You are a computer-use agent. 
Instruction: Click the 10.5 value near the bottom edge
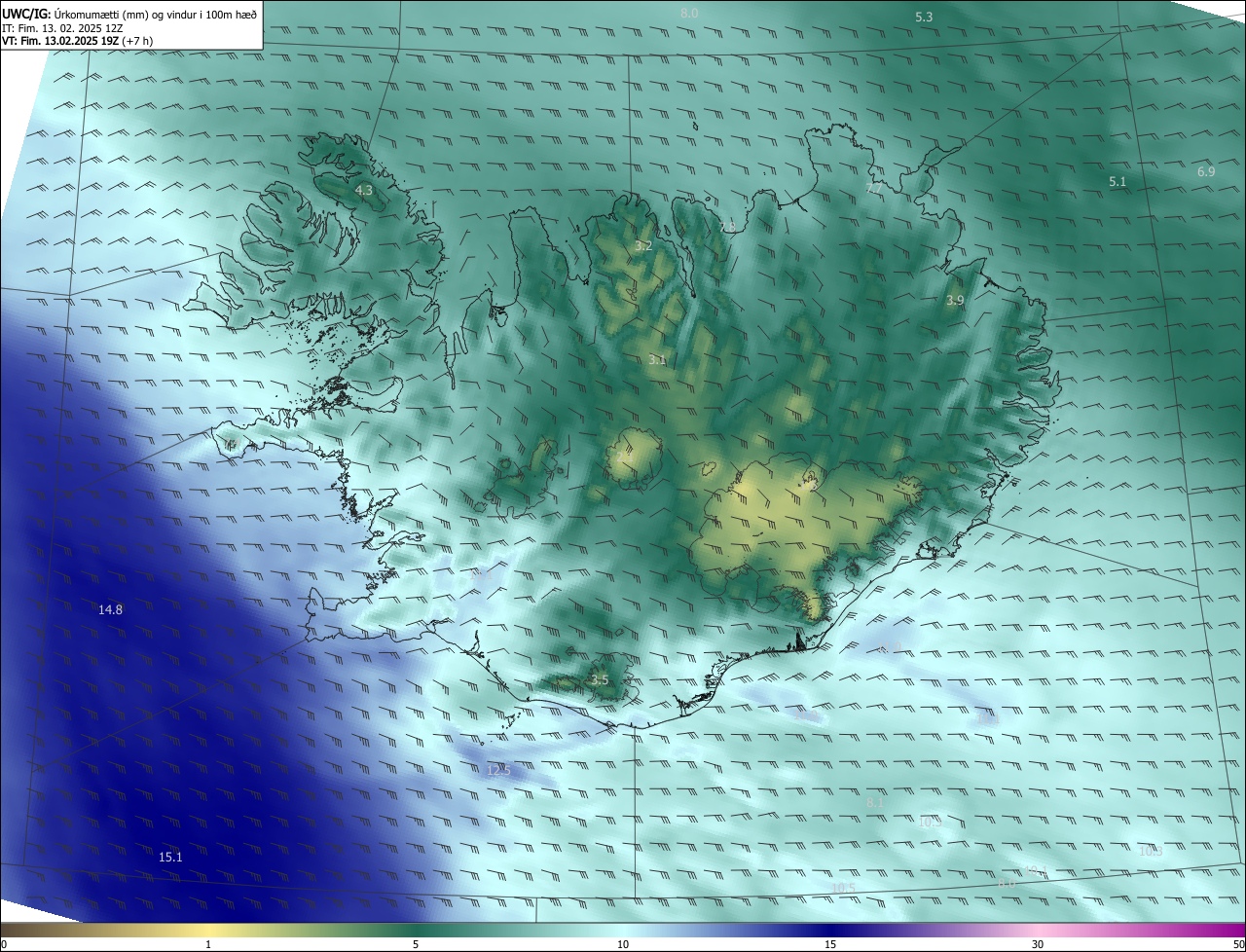[843, 888]
